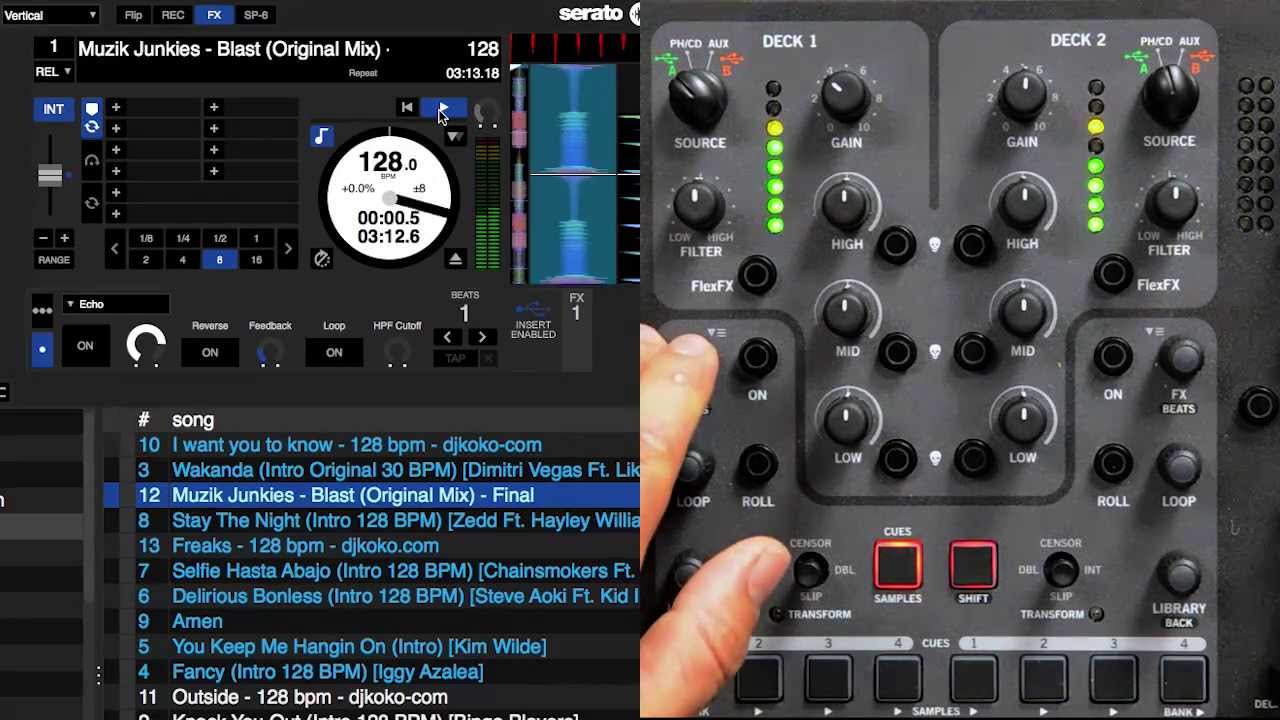Switch to multi-FX mode three dots icon
This screenshot has width=1280, height=720.
(x=42, y=311)
